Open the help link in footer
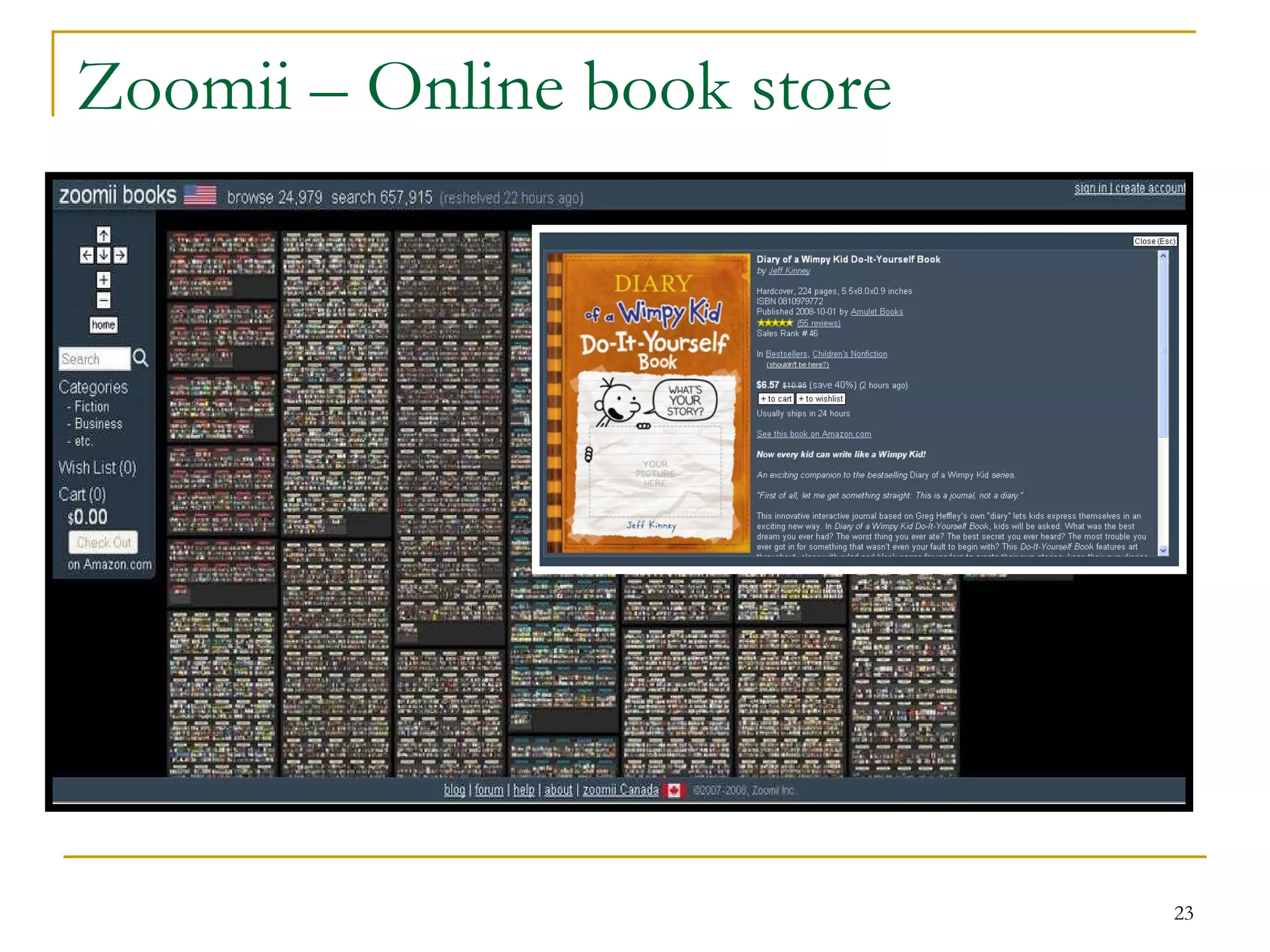This screenshot has height=952, width=1270. click(x=524, y=790)
